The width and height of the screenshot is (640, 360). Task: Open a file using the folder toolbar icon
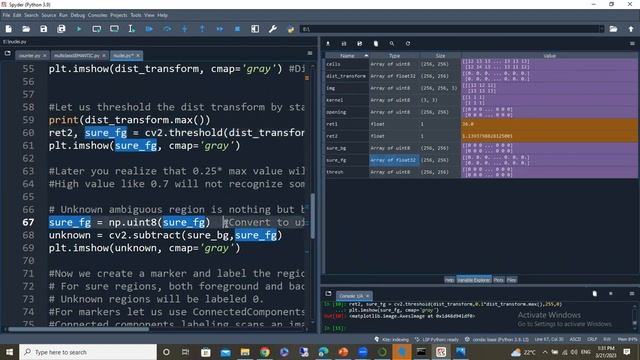[x=26, y=29]
